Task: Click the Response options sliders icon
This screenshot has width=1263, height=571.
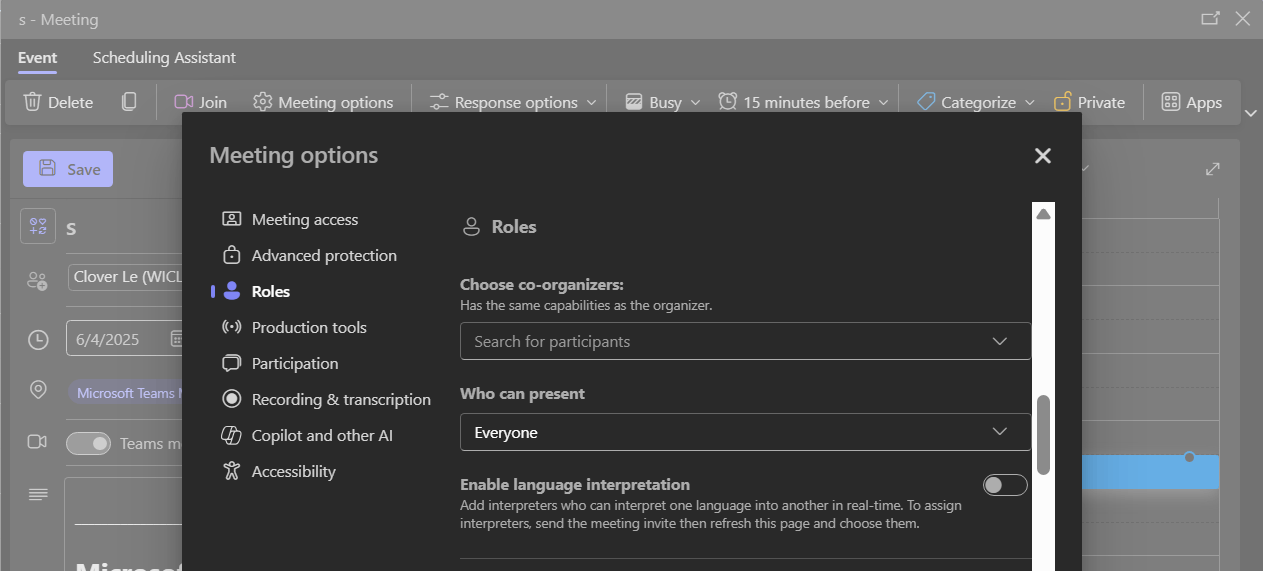Action: click(439, 102)
